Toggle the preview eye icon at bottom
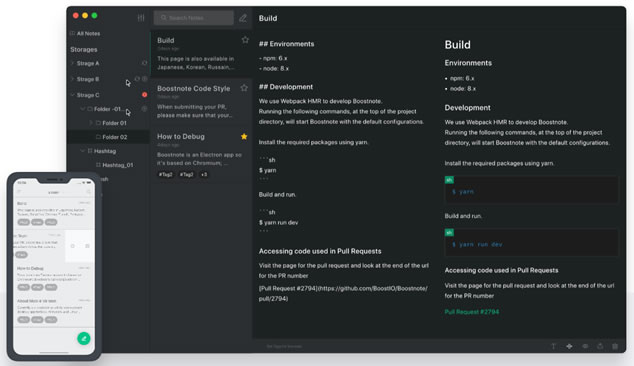The width and height of the screenshot is (634, 366). pos(585,346)
